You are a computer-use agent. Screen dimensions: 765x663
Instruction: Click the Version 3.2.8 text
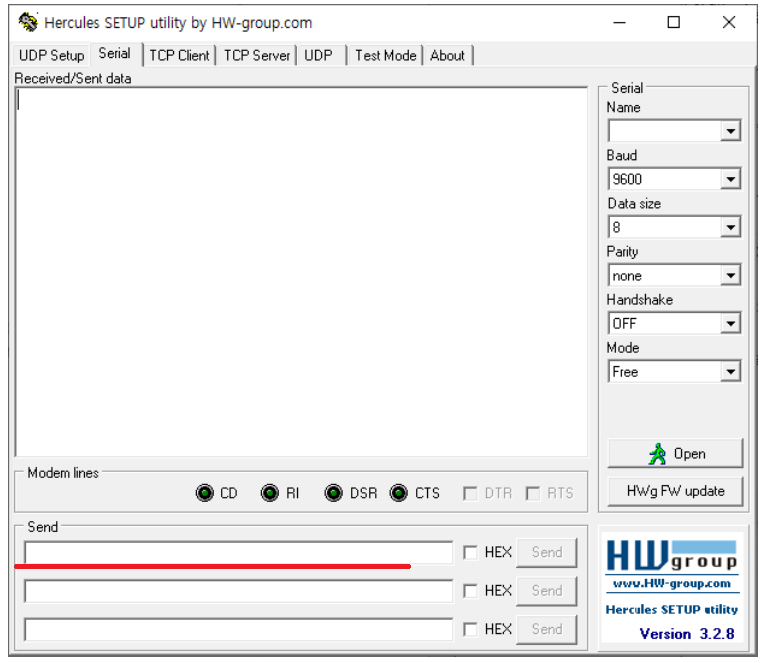point(687,634)
